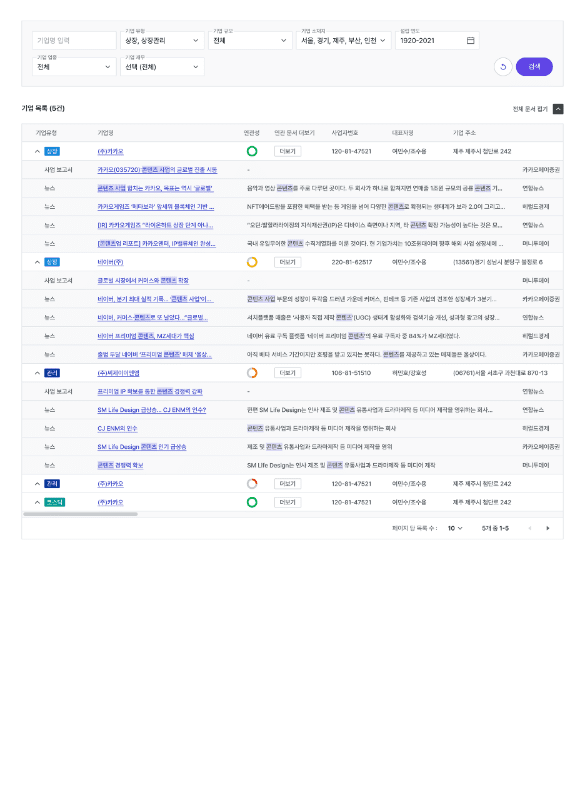This screenshot has width=585, height=800.
Task: Click the purple 검색 search button
Action: point(534,67)
